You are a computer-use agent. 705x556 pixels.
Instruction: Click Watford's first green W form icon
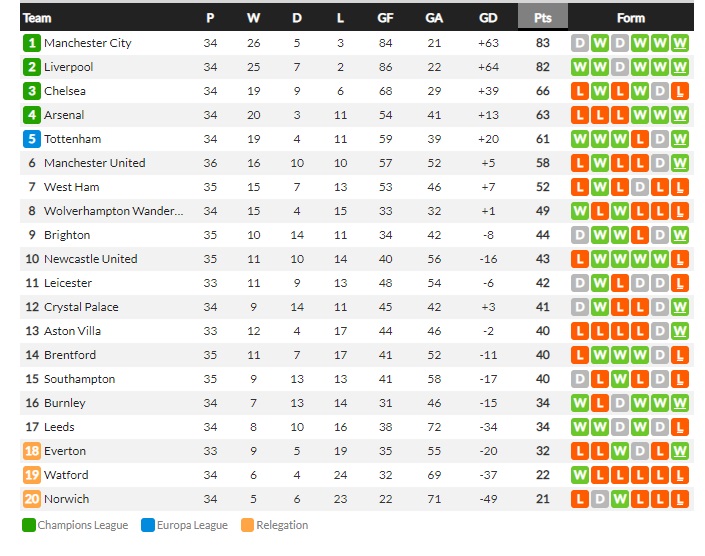[580, 475]
